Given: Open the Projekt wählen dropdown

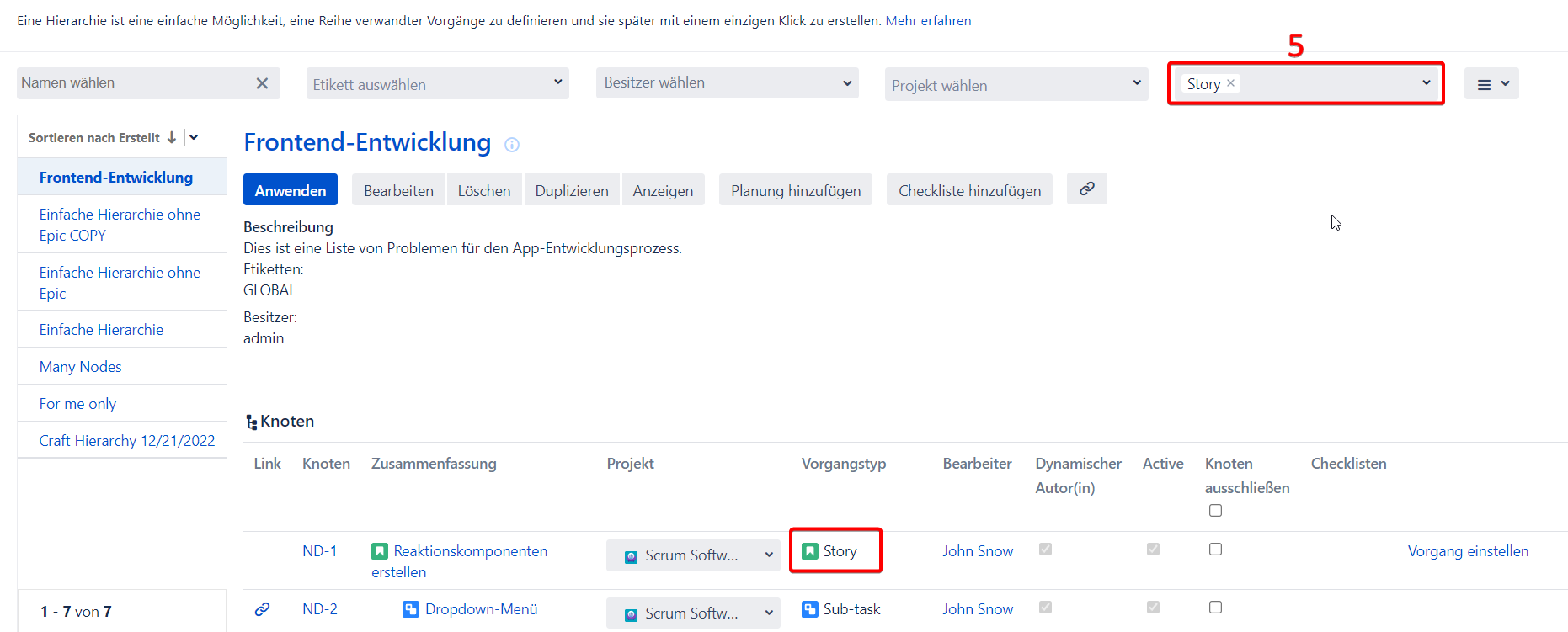Looking at the screenshot, I should coord(1016,85).
